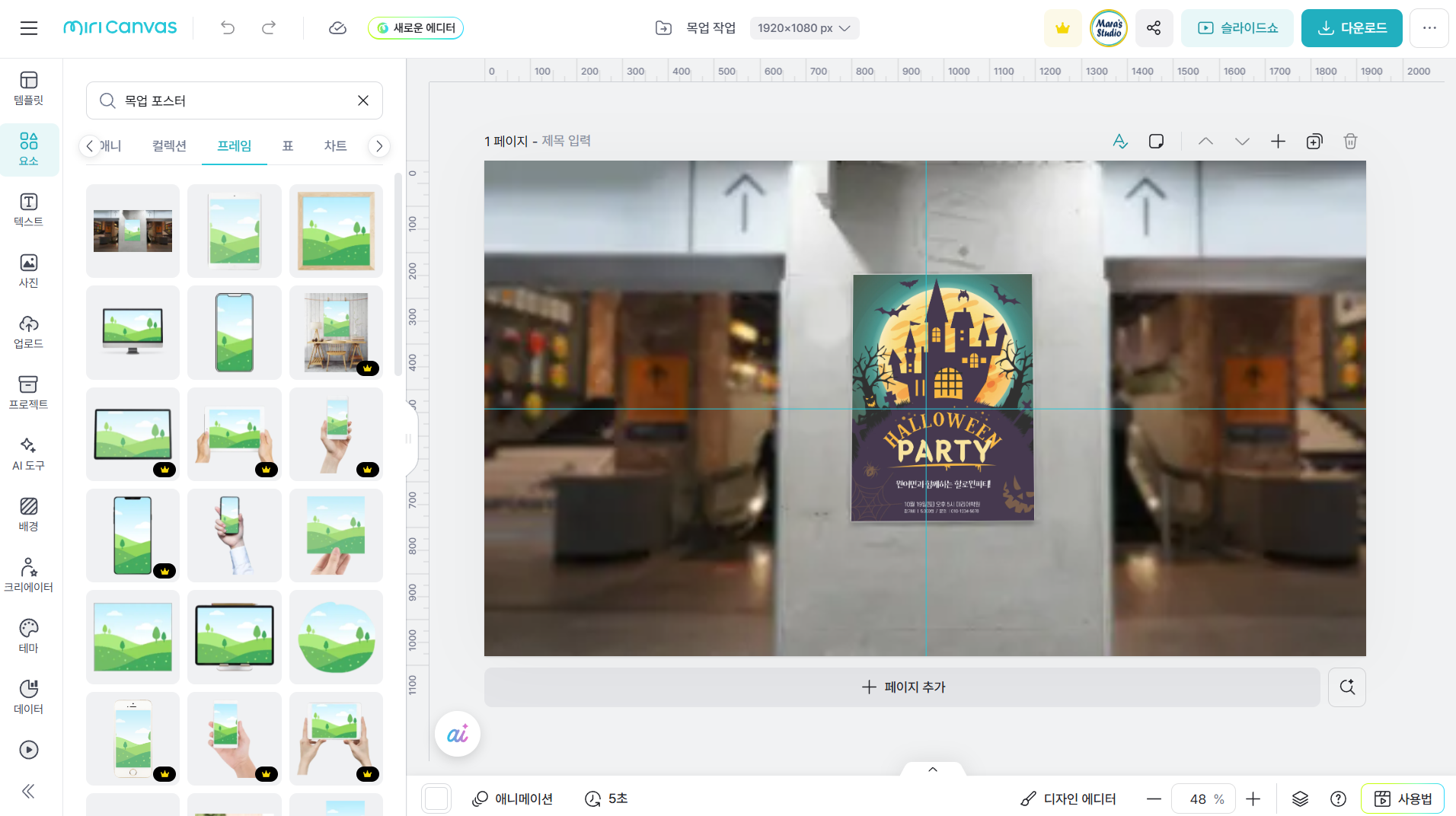1456x816 pixels.
Task: Add a new page with the plus icon
Action: click(1278, 142)
